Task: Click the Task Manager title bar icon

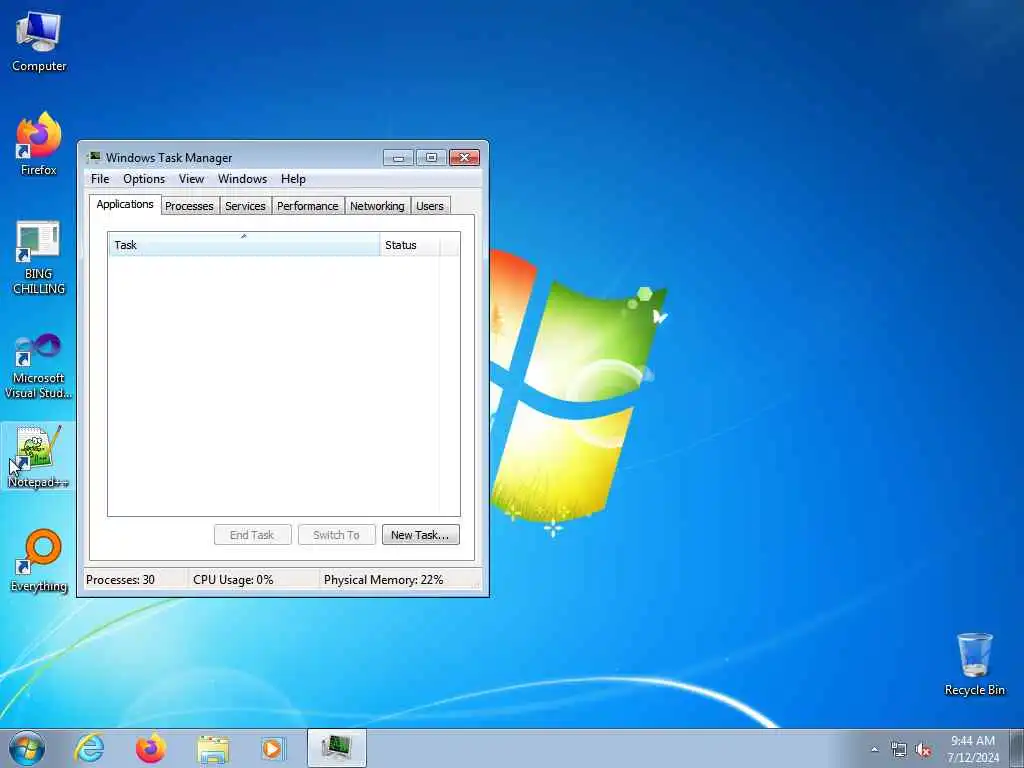Action: tap(95, 157)
